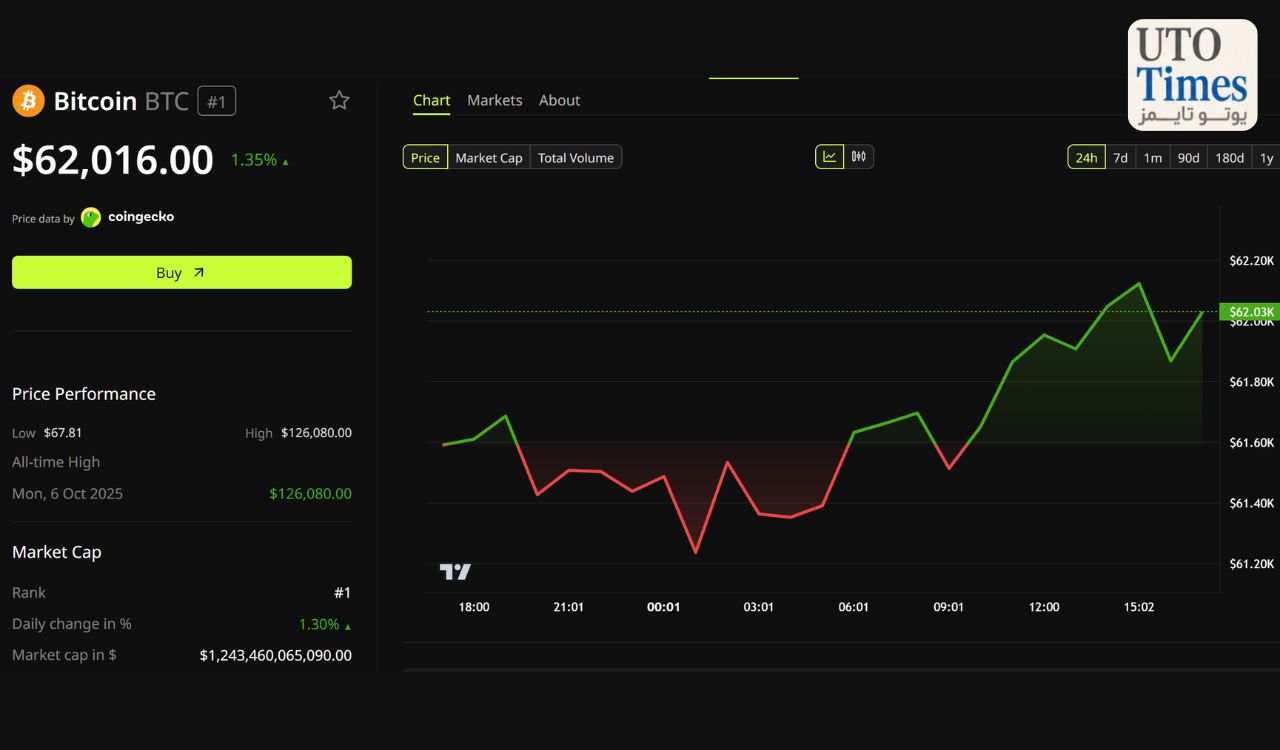Select the Price data toggle
The height and width of the screenshot is (750, 1280).
(x=425, y=157)
